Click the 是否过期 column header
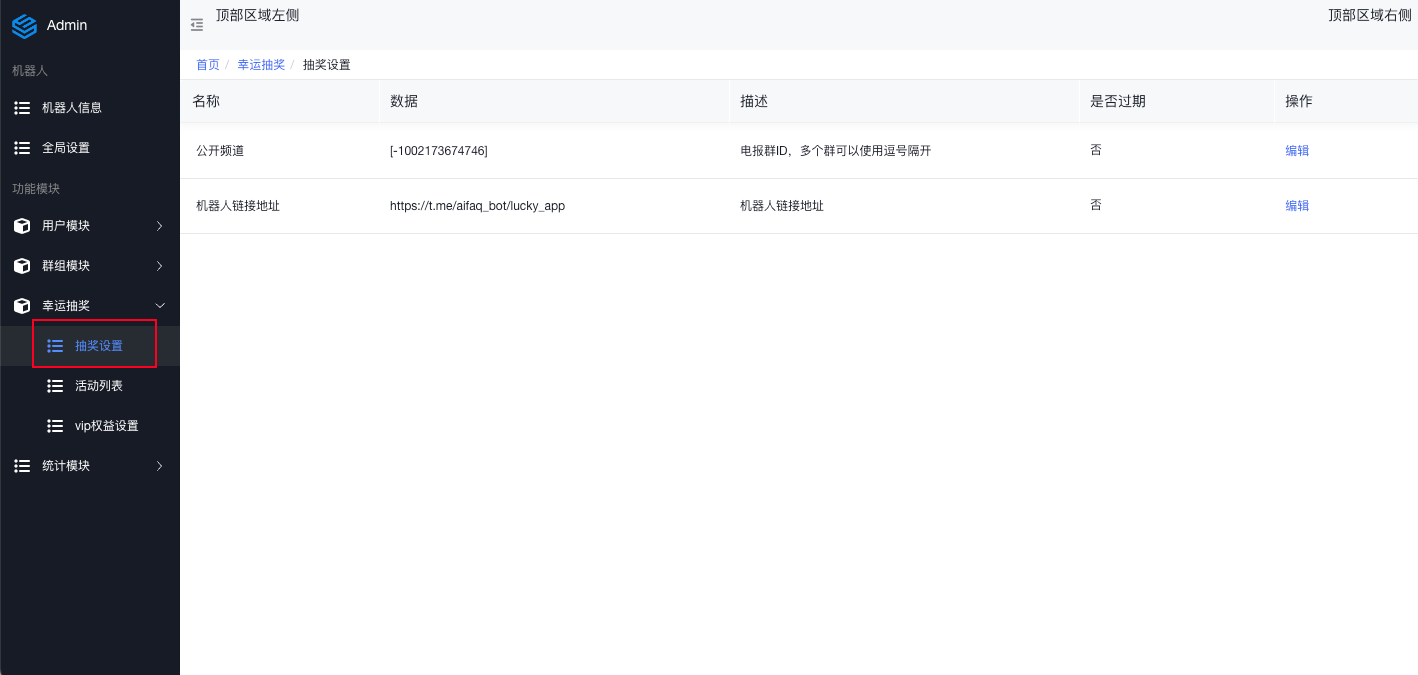Screen dimensions: 1418x675 coord(1117,102)
